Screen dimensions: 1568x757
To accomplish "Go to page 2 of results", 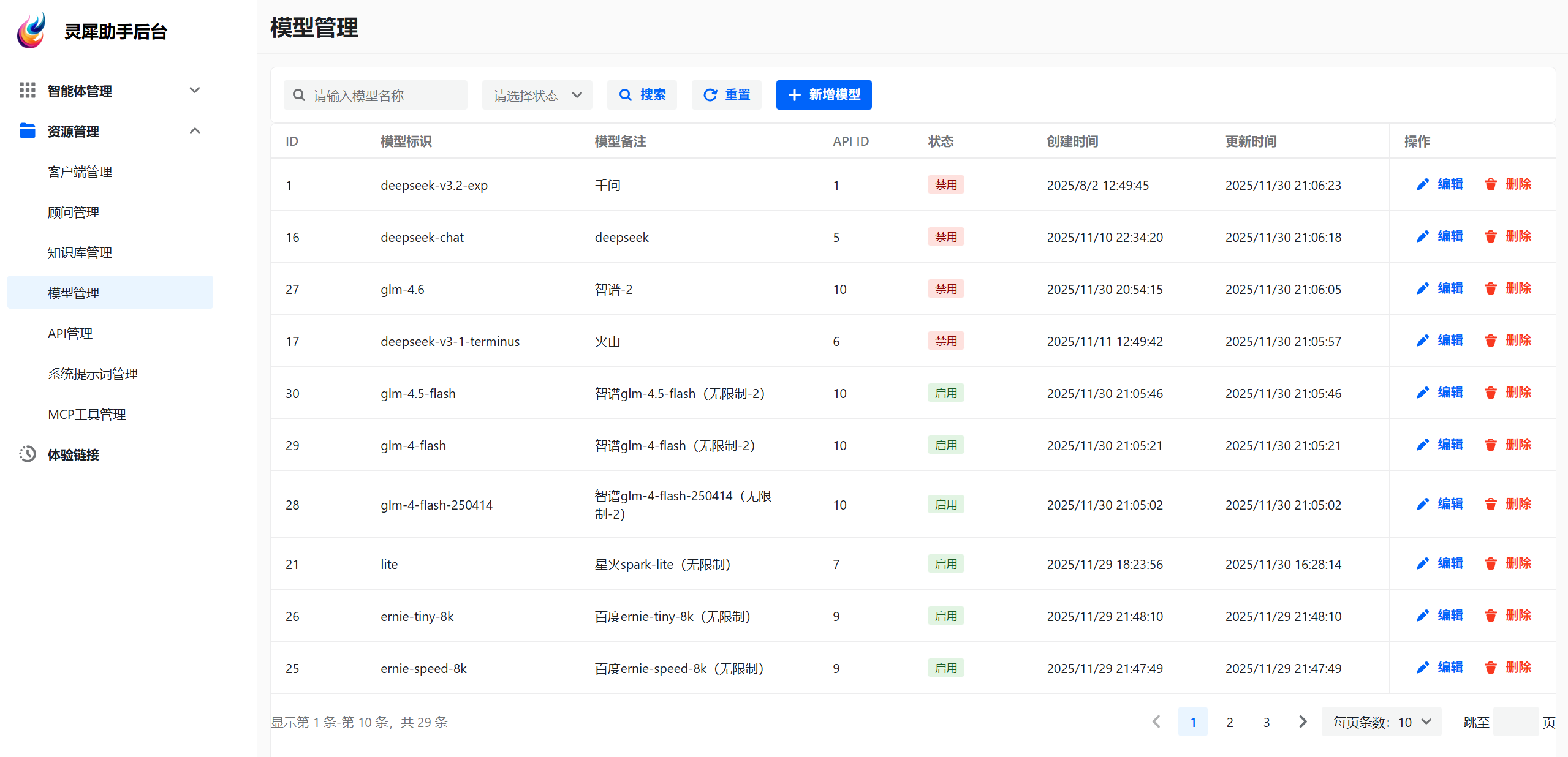I will click(x=1229, y=722).
